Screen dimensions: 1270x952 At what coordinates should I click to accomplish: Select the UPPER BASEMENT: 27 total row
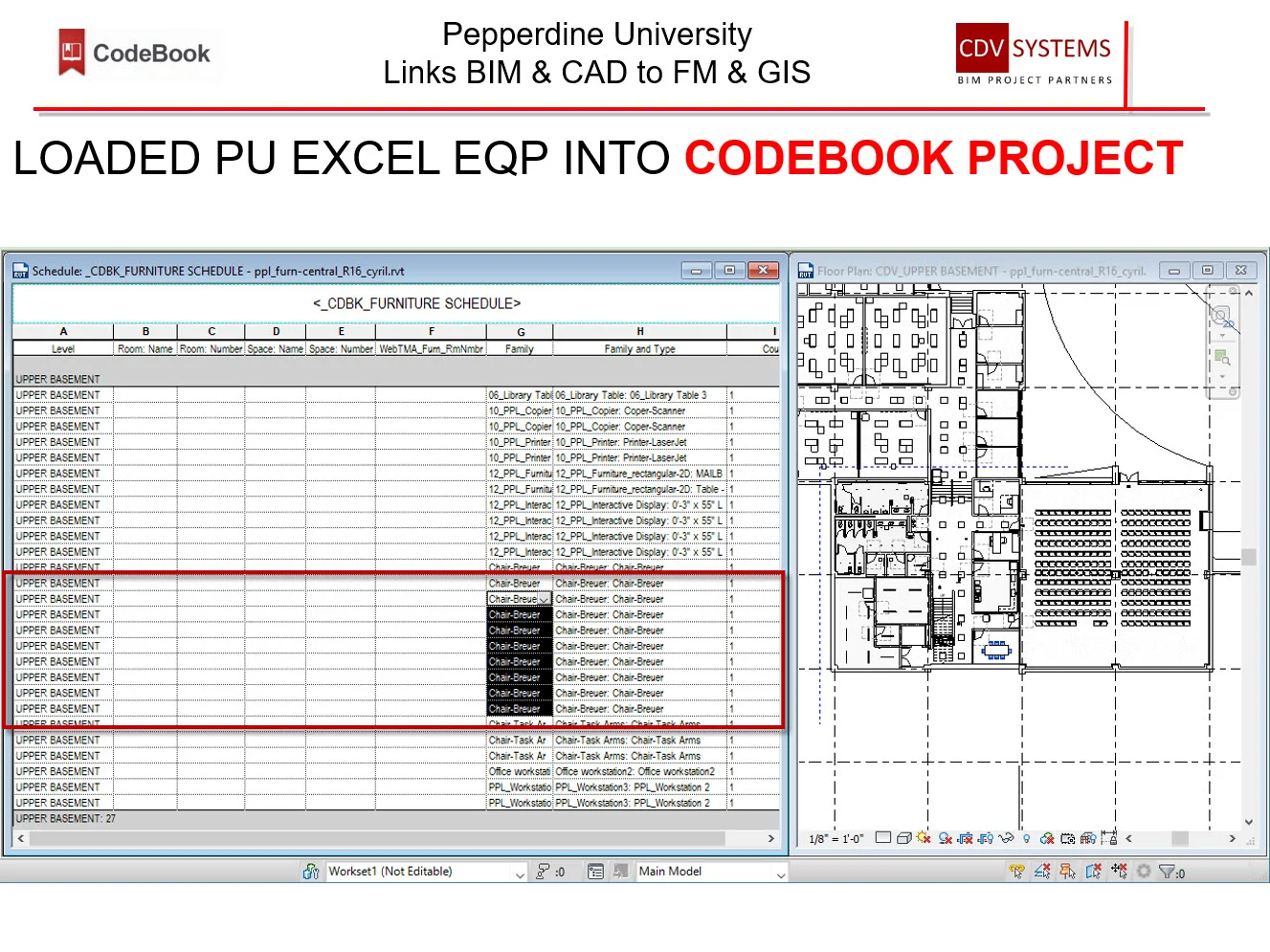point(396,819)
